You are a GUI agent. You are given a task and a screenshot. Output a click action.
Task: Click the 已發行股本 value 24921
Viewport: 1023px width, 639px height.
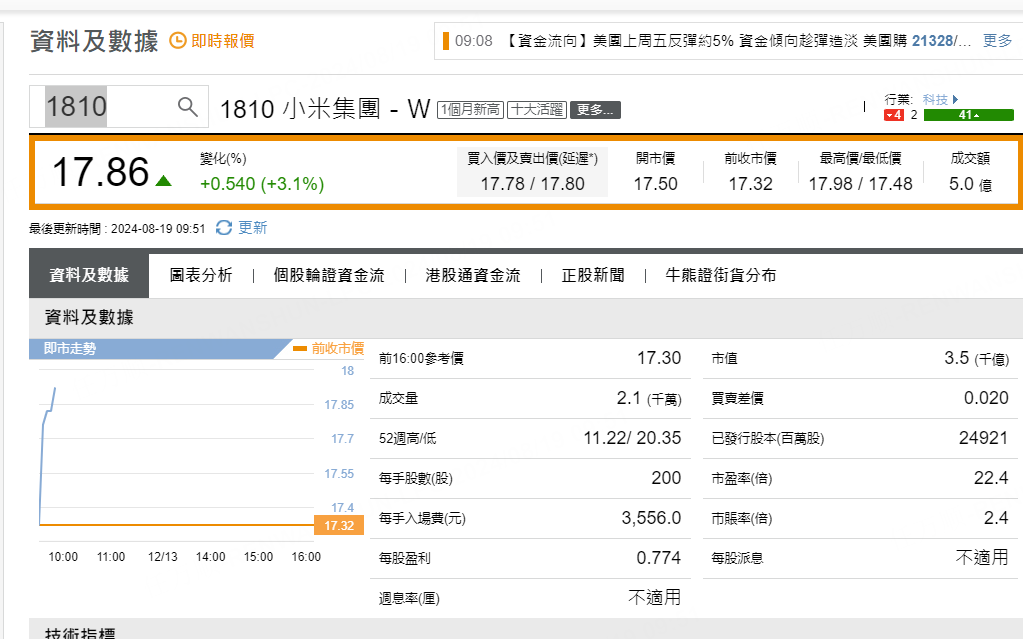point(983,438)
